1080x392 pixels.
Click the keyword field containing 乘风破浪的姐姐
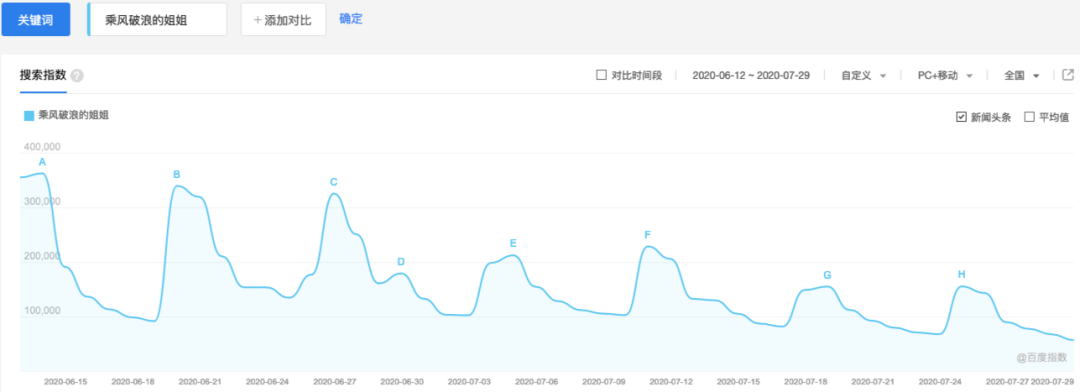click(157, 19)
